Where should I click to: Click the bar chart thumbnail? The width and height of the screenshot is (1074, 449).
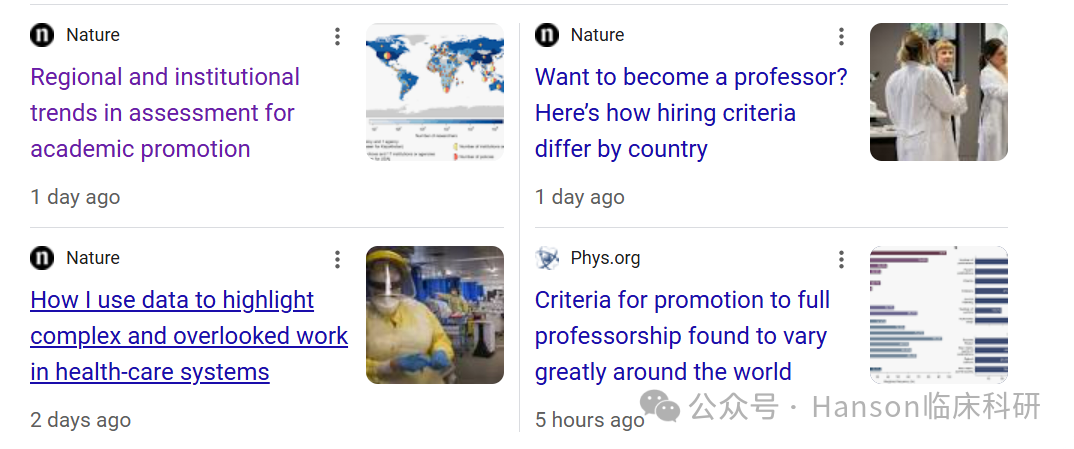[938, 315]
